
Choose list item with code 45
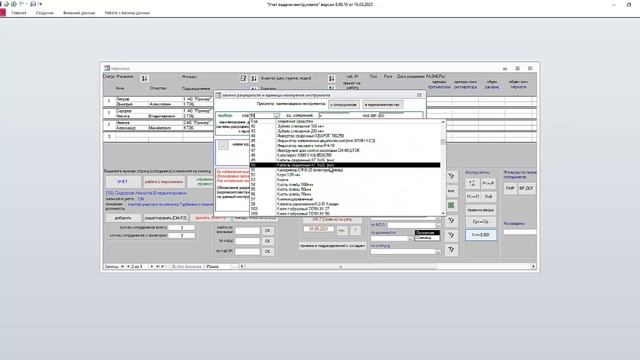pos(345,141)
